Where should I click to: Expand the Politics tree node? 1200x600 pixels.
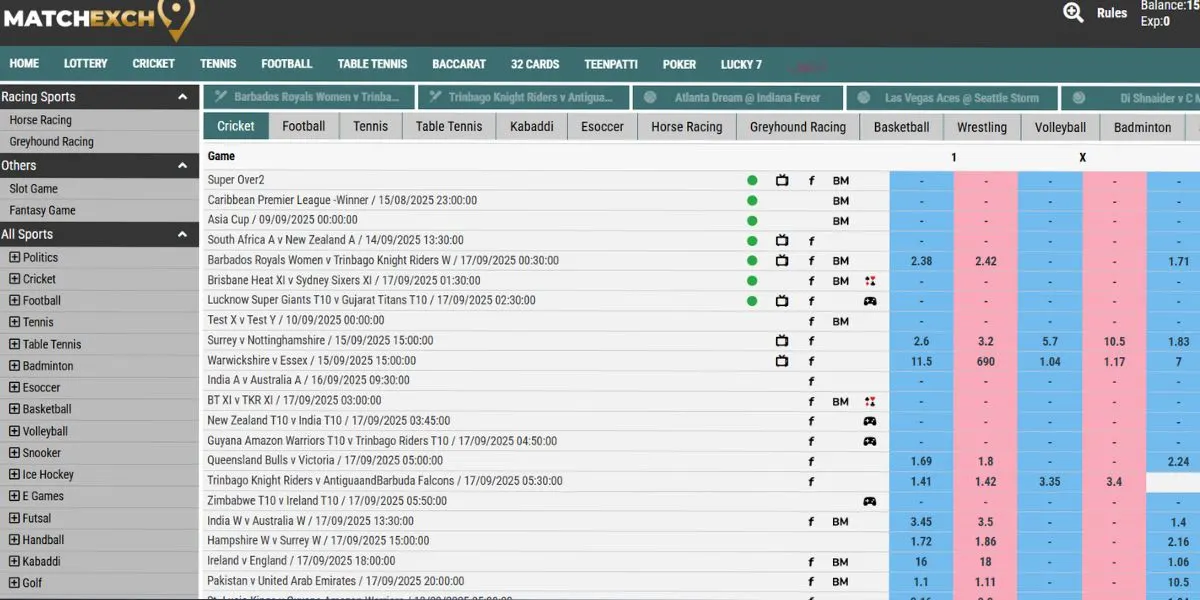tap(15, 257)
